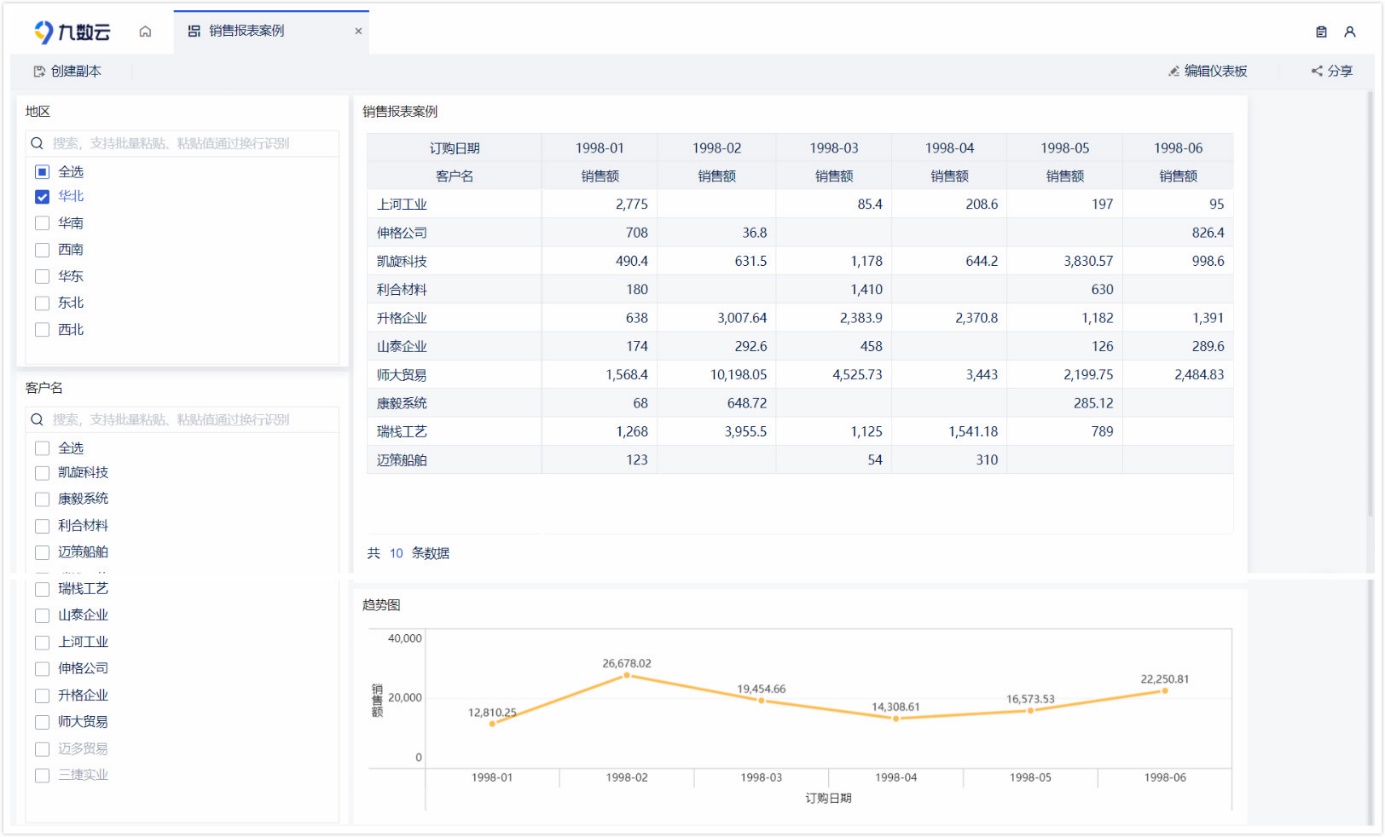
Task: Click 创建副本 button
Action: tap(67, 71)
